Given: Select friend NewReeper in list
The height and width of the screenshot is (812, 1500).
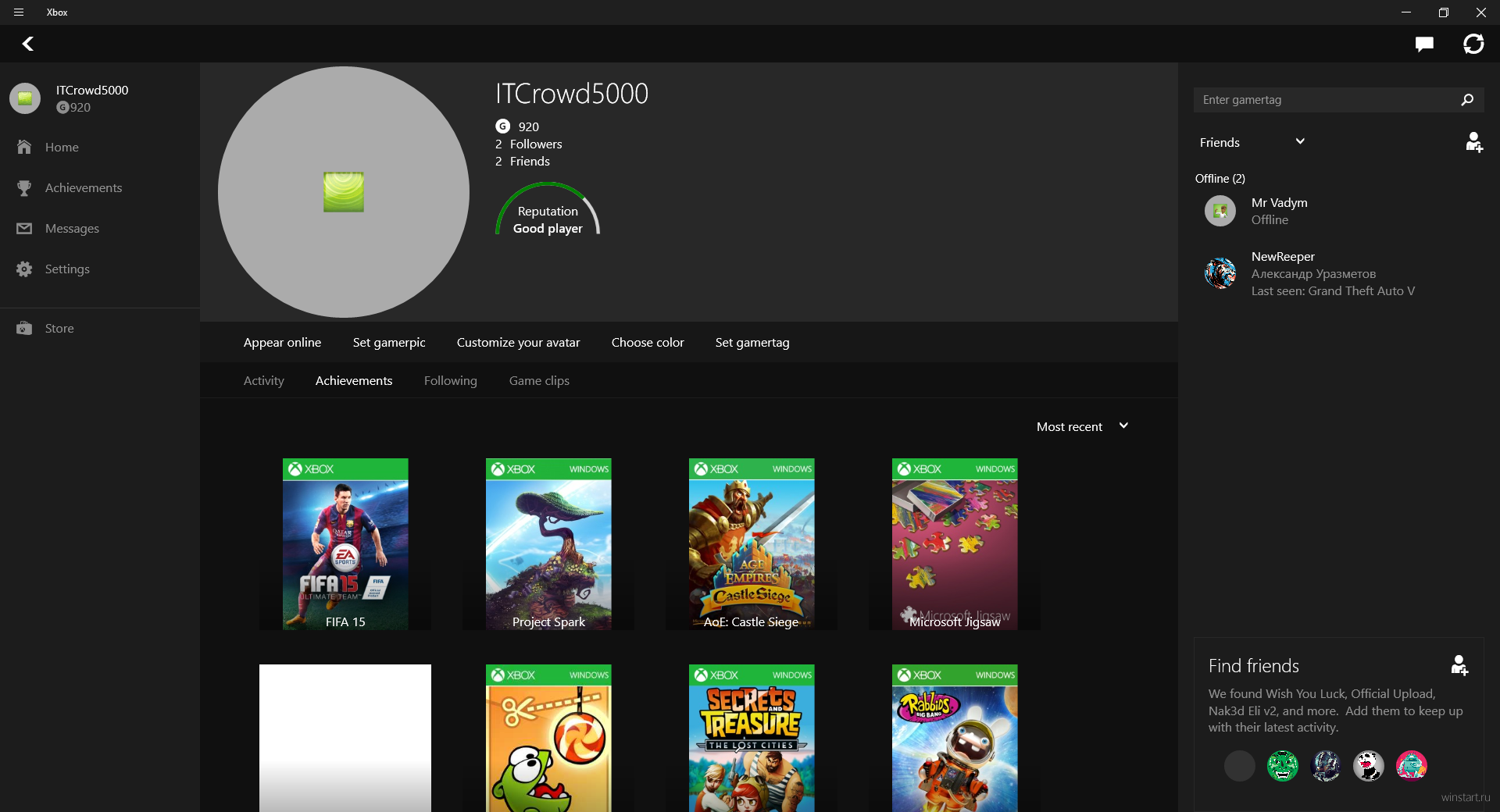Looking at the screenshot, I should click(1339, 273).
